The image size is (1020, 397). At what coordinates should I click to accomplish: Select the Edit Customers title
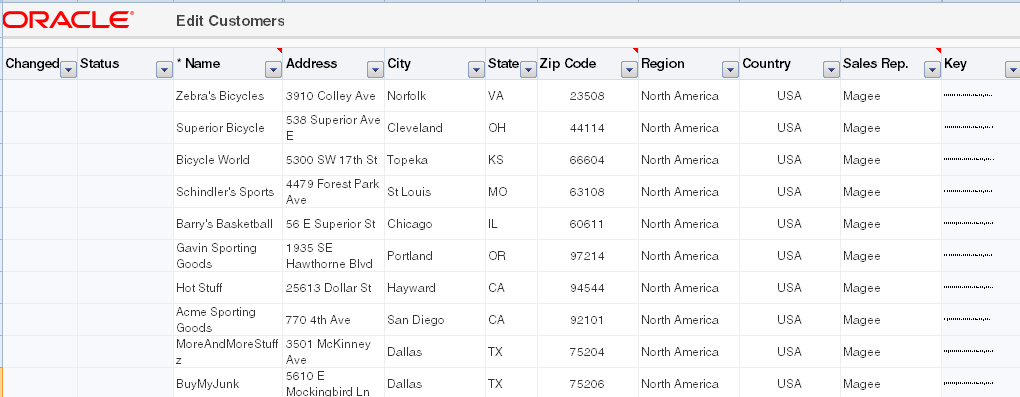point(230,21)
